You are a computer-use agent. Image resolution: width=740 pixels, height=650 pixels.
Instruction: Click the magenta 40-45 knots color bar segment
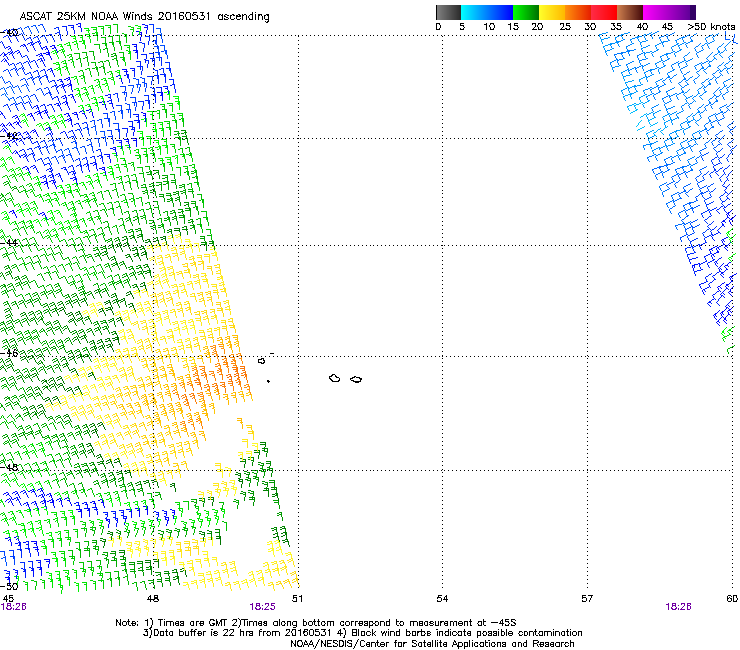pyautogui.click(x=656, y=12)
